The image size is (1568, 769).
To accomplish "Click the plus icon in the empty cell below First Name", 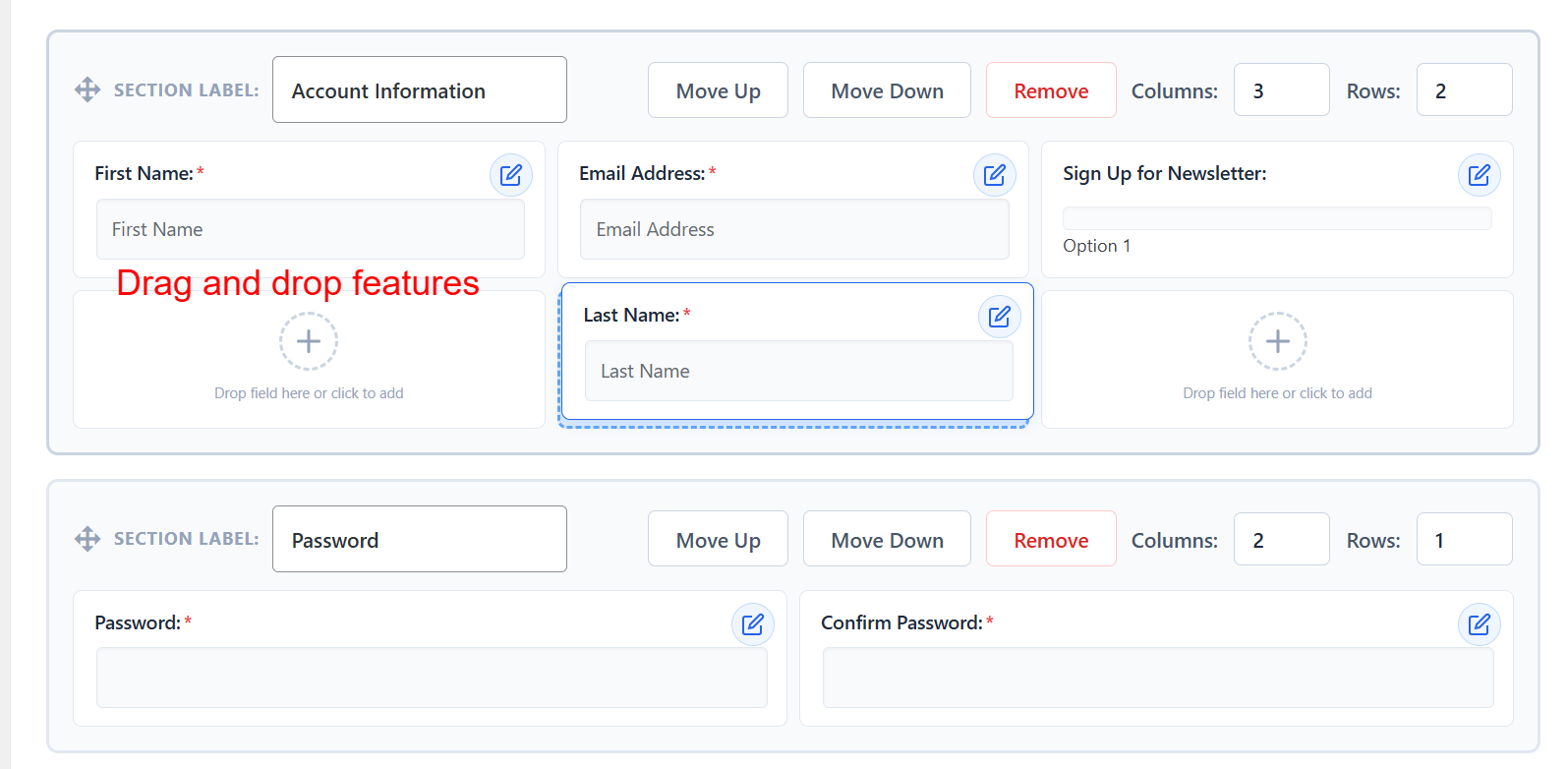I will point(309,341).
